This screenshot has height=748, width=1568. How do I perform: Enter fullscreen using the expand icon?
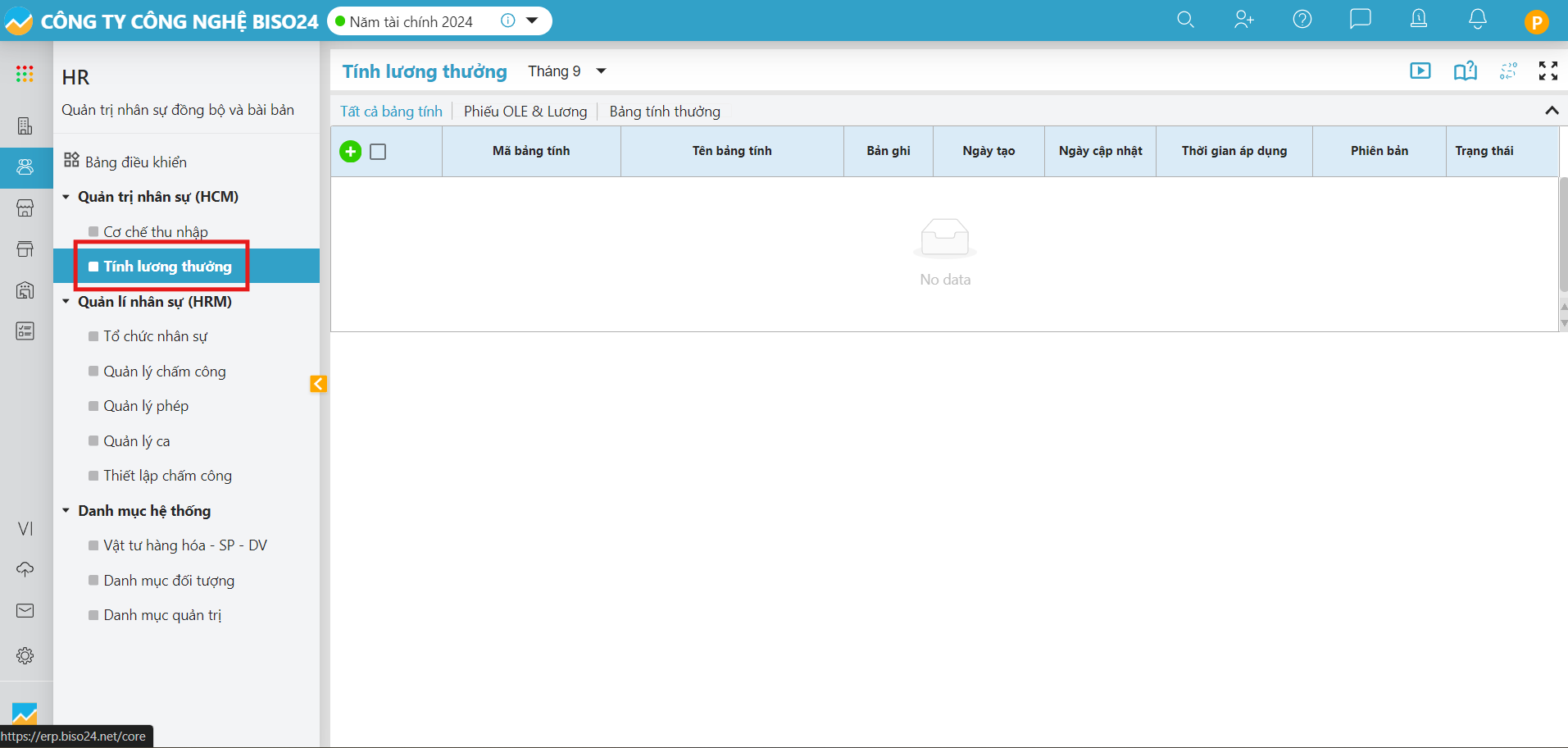(x=1548, y=71)
